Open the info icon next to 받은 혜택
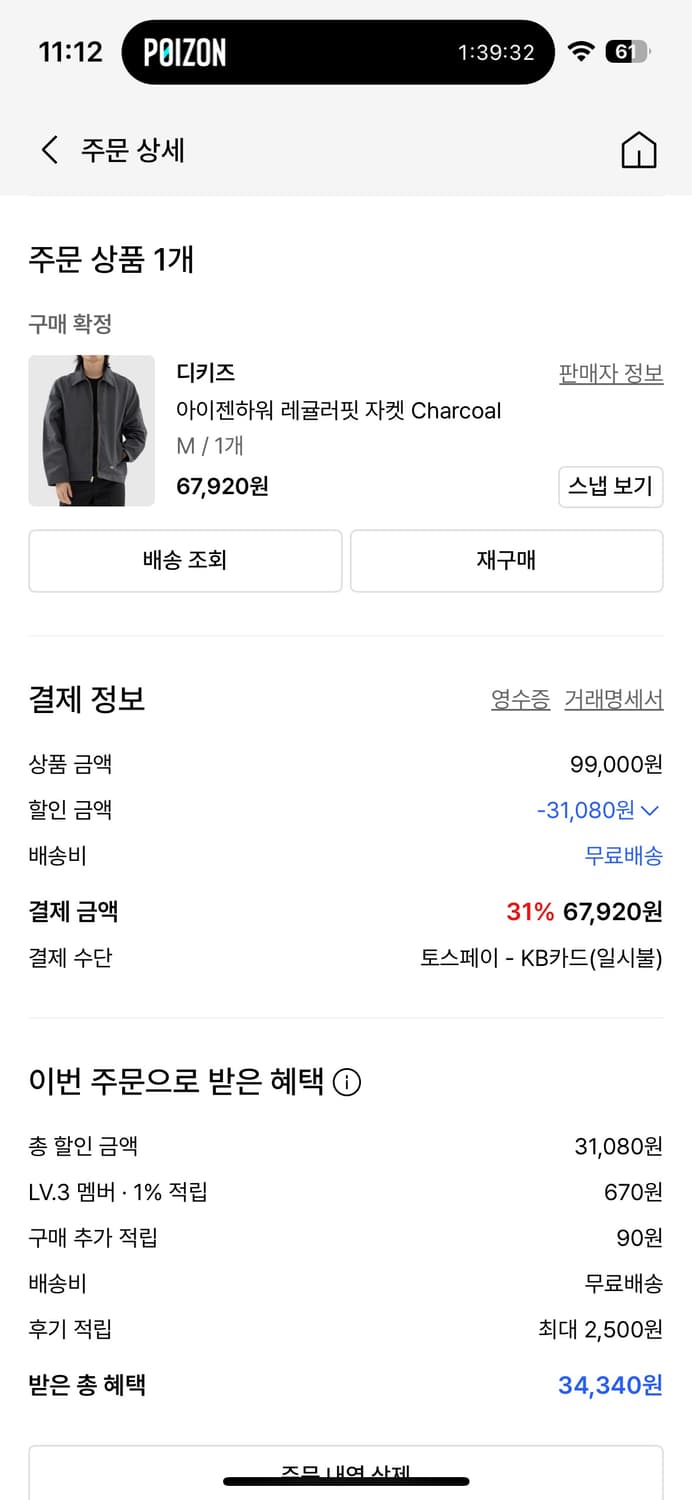692x1500 pixels. point(347,1082)
